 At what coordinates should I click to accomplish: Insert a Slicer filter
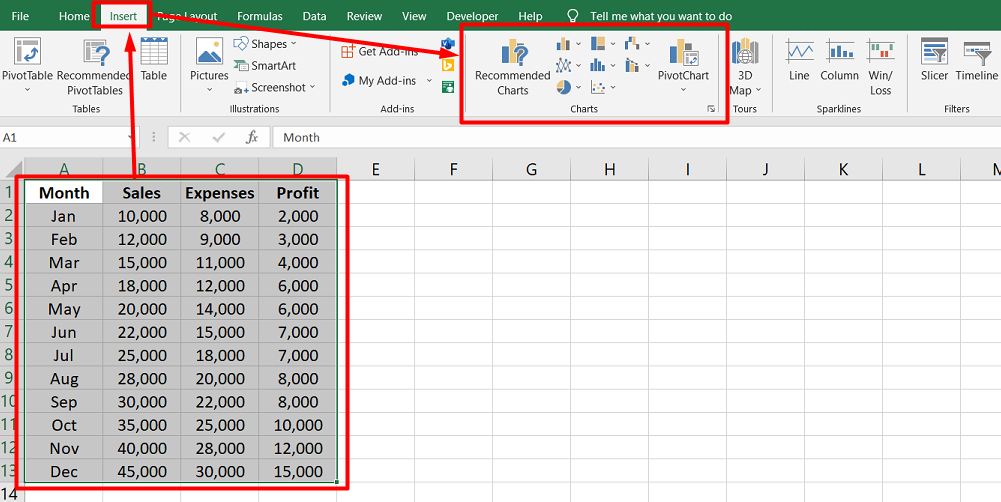click(x=935, y=59)
